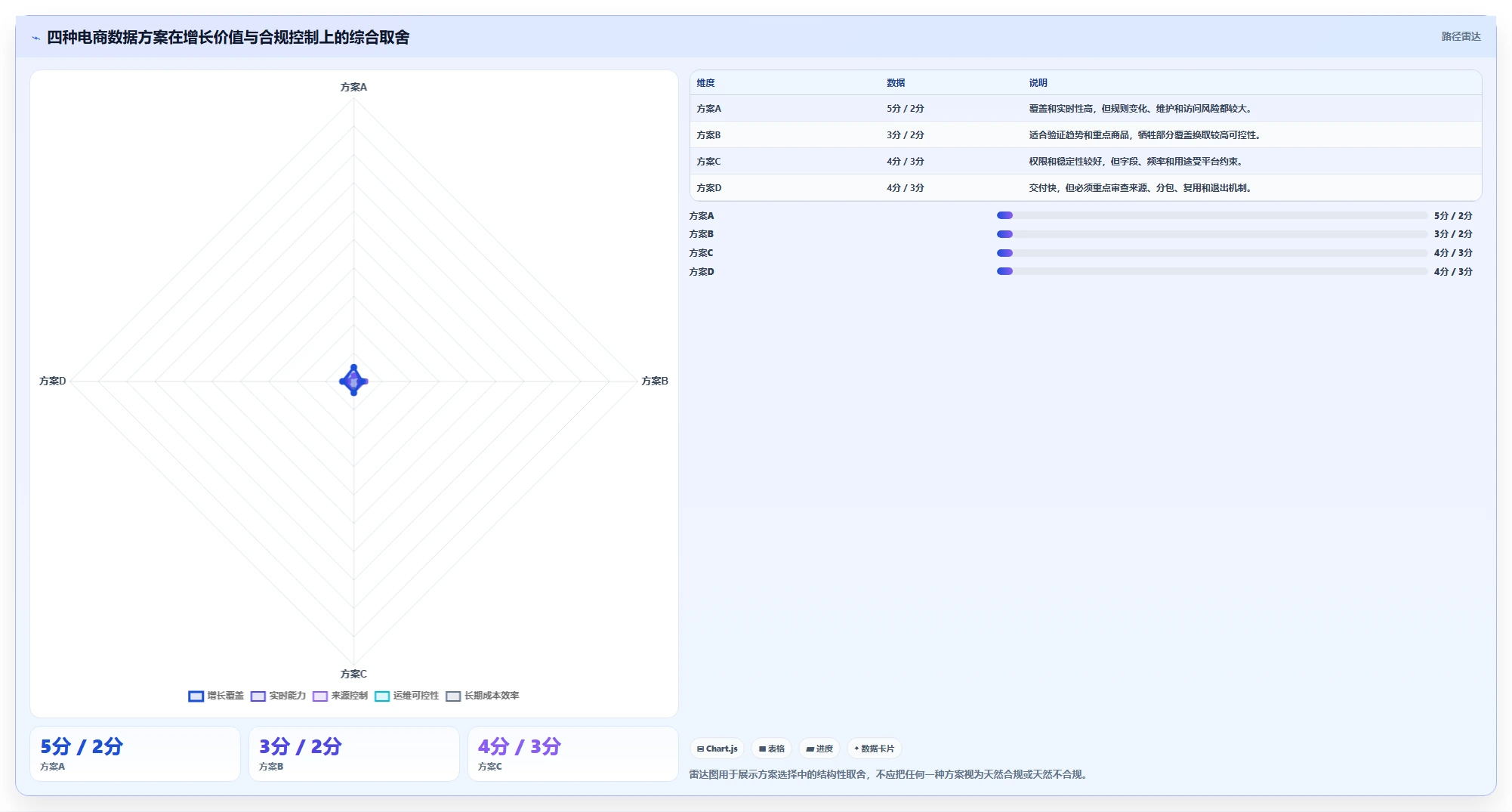Click the 表格 tag chip
Image resolution: width=1512 pixels, height=812 pixels.
click(x=771, y=749)
